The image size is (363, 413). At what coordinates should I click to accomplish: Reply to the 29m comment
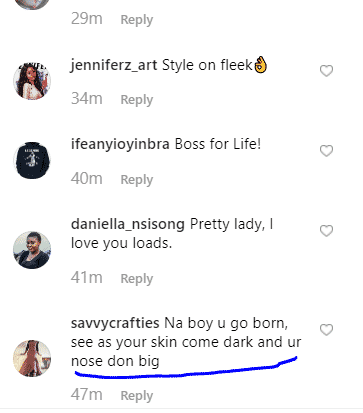pyautogui.click(x=137, y=20)
